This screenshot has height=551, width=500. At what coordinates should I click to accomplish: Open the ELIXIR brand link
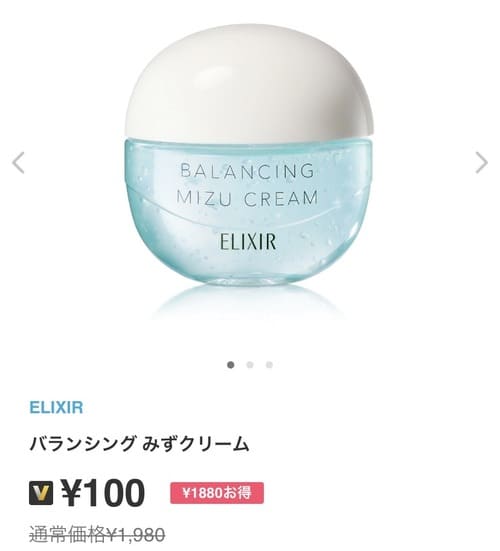56,408
